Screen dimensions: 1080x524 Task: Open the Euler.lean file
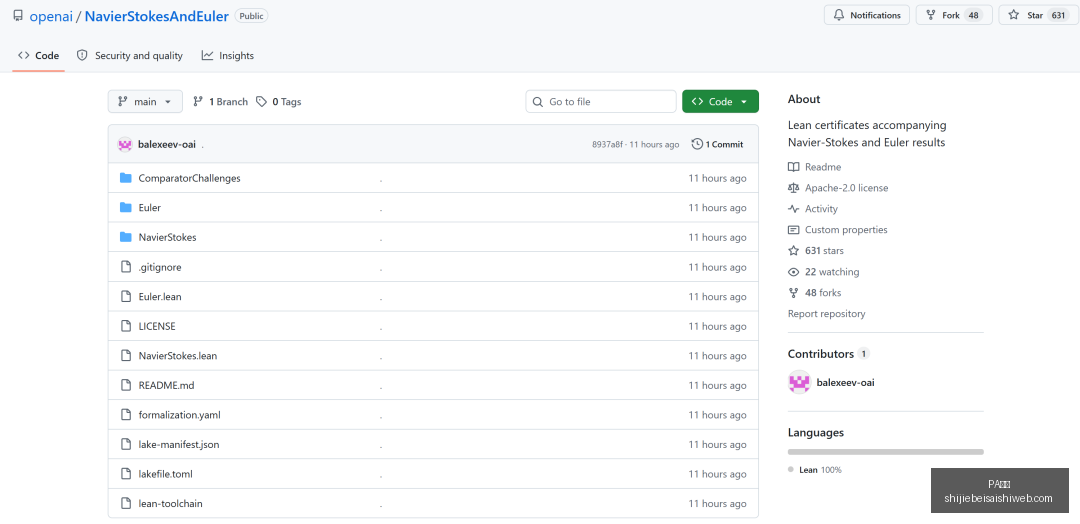click(160, 296)
